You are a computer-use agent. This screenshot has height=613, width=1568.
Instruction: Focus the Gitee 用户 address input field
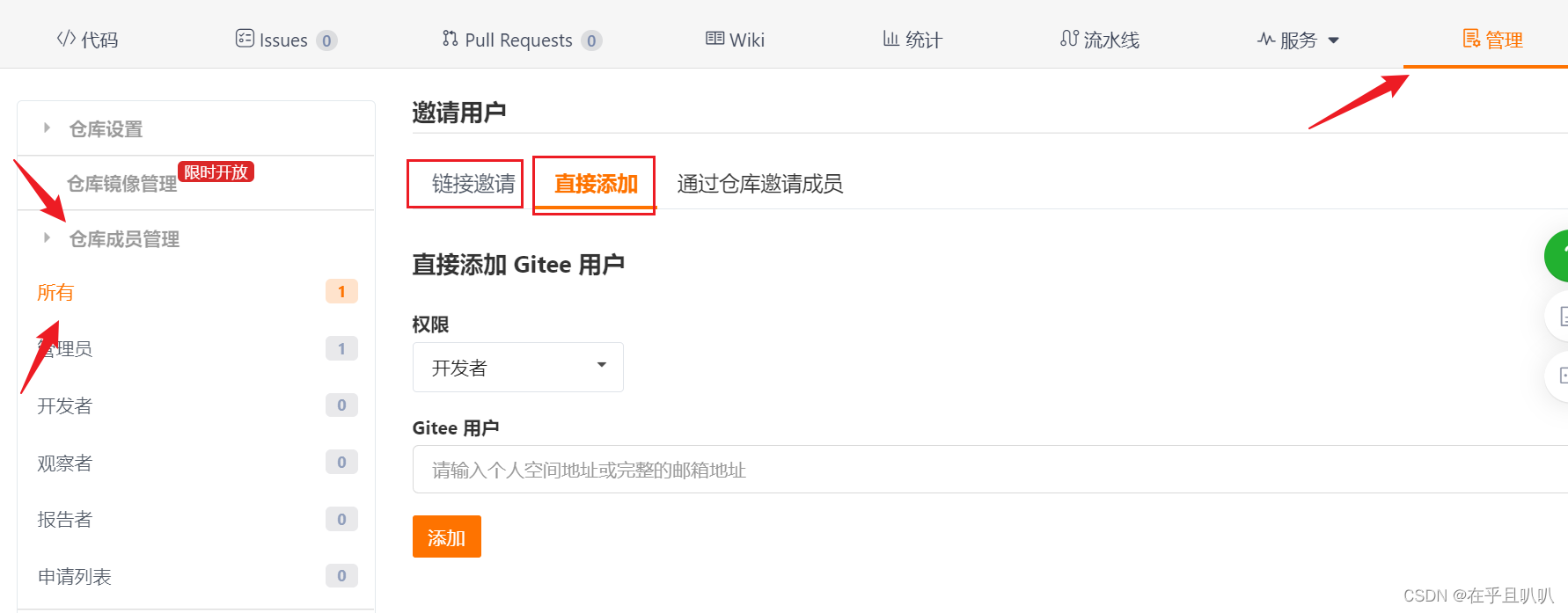(x=990, y=469)
